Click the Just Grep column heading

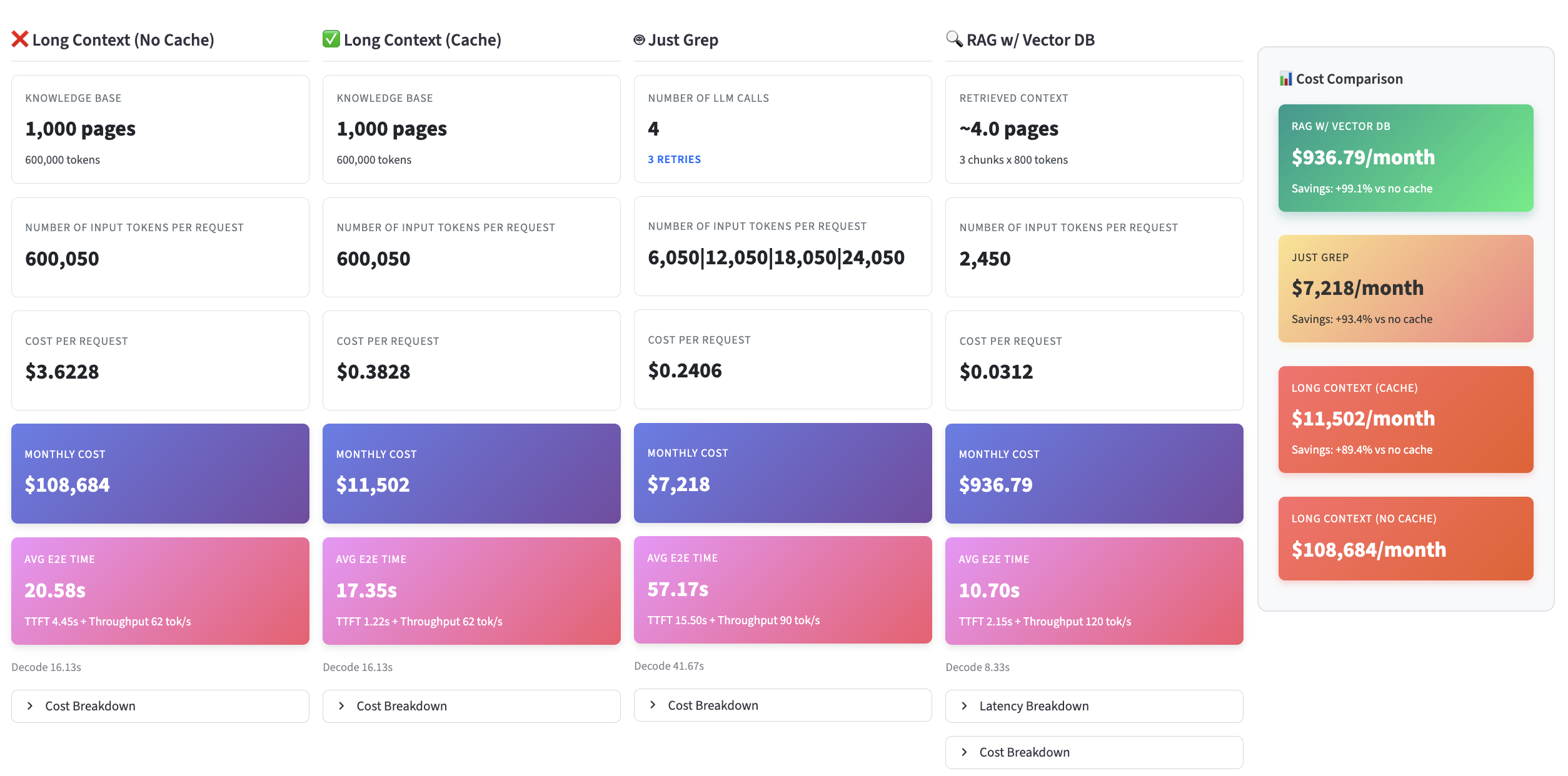(x=683, y=40)
